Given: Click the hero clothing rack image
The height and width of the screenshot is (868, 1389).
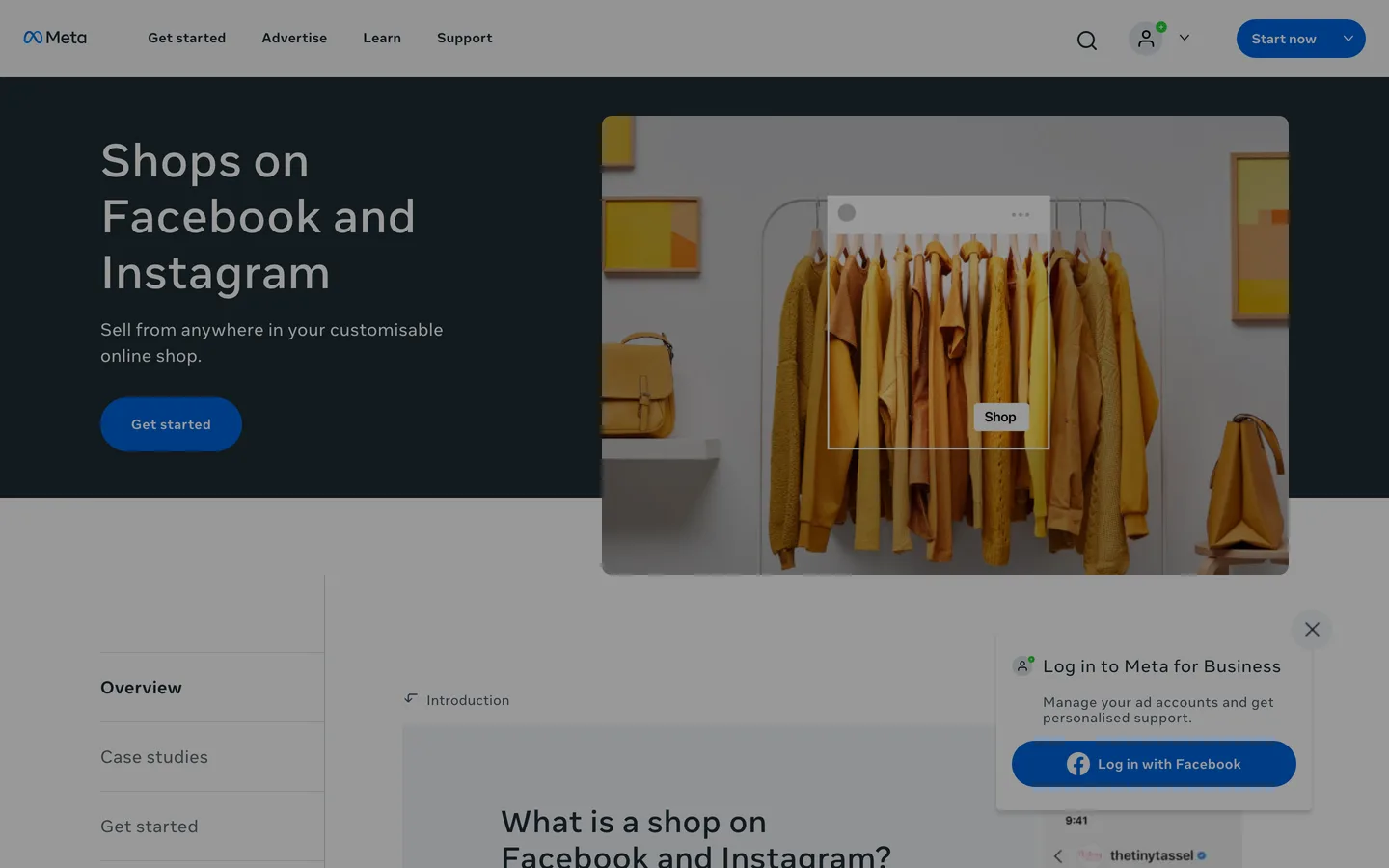Looking at the screenshot, I should pyautogui.click(x=945, y=345).
